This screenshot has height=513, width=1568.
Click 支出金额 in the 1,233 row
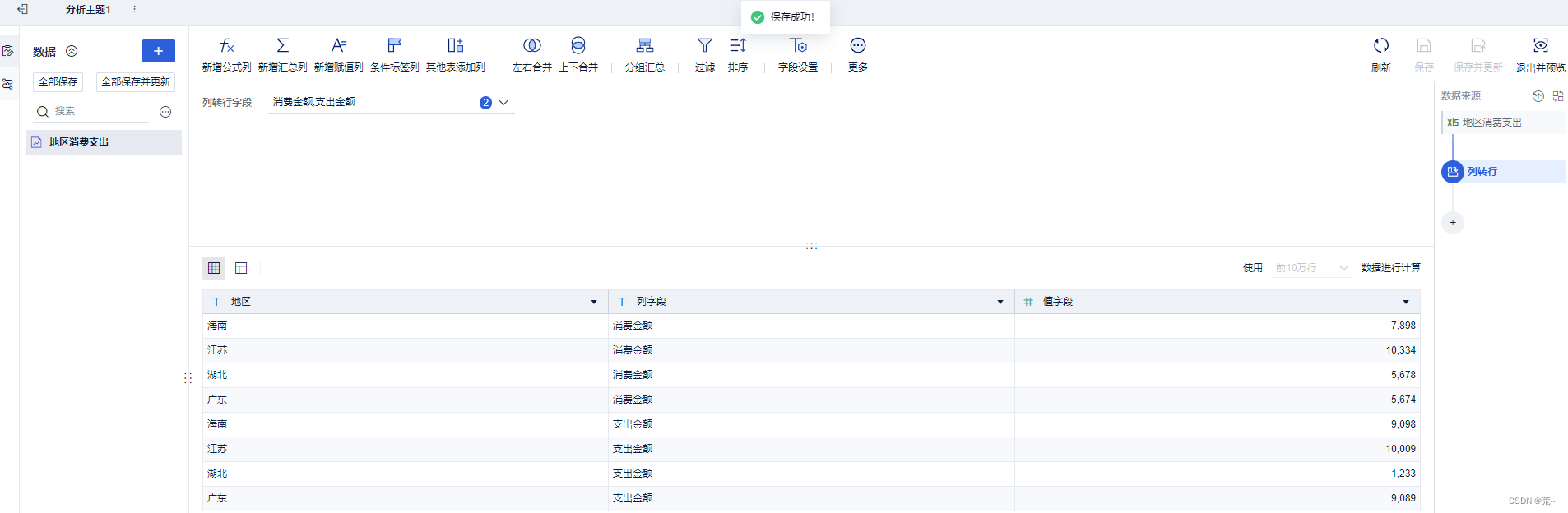point(633,474)
